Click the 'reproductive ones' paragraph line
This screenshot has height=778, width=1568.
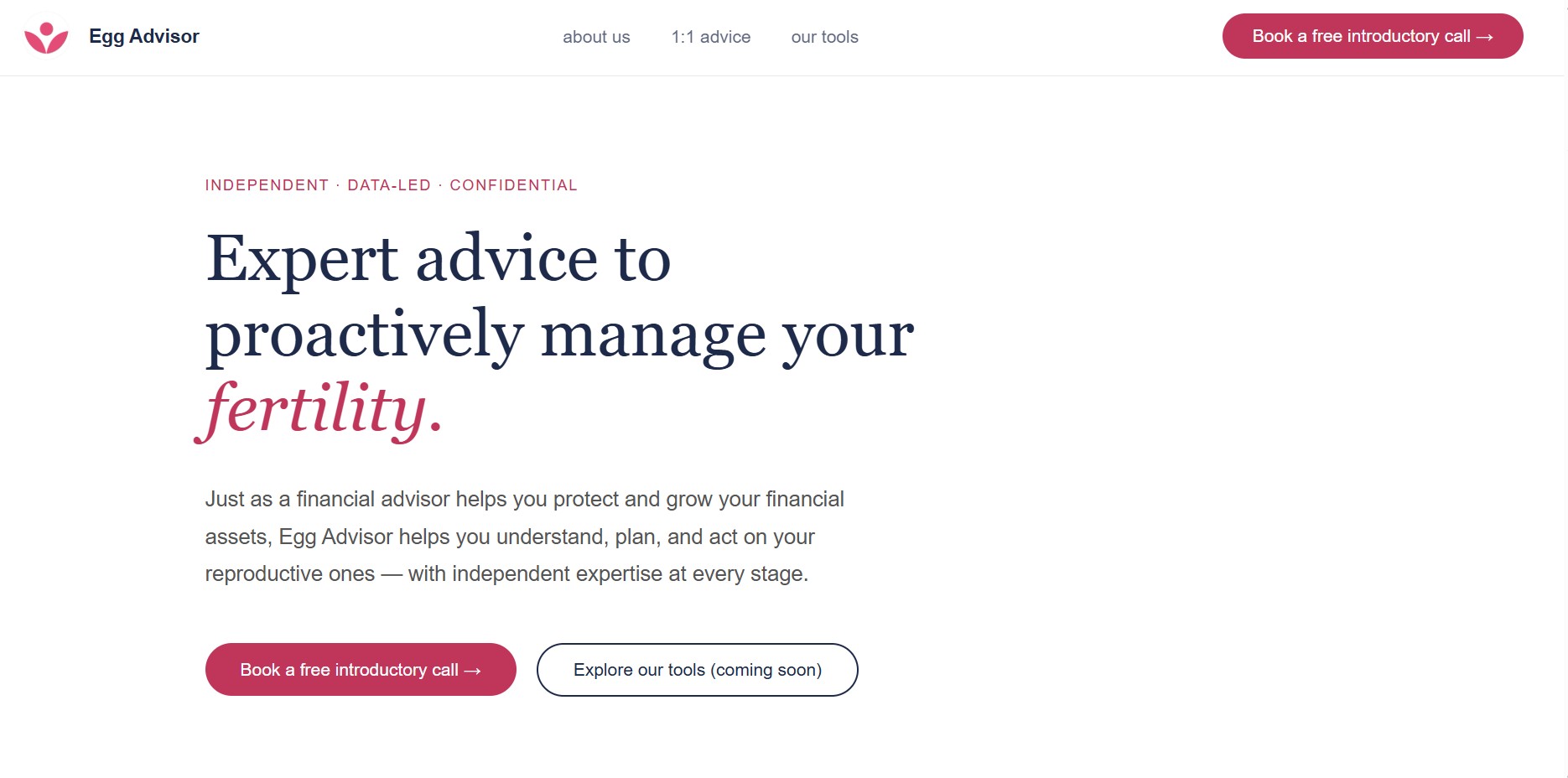click(506, 574)
